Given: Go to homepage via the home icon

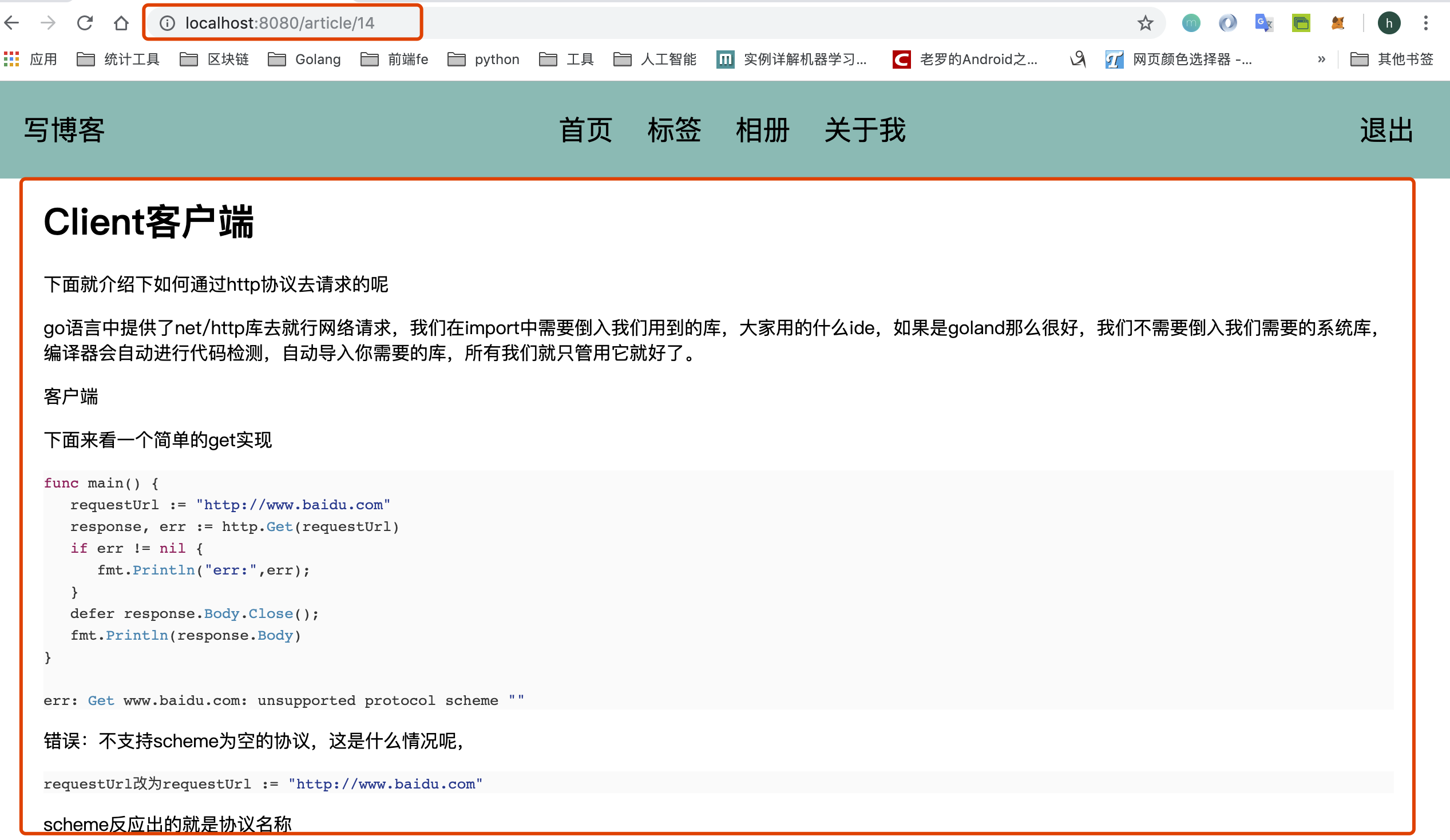Looking at the screenshot, I should [120, 23].
